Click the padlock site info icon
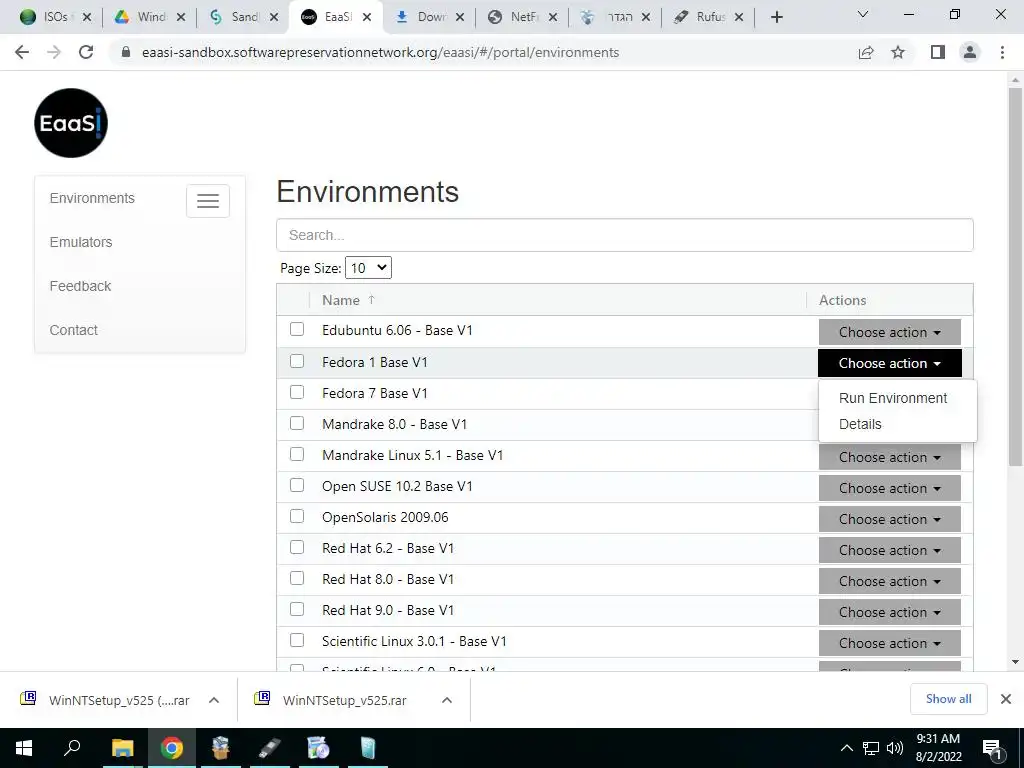The height and width of the screenshot is (768, 1024). [126, 52]
